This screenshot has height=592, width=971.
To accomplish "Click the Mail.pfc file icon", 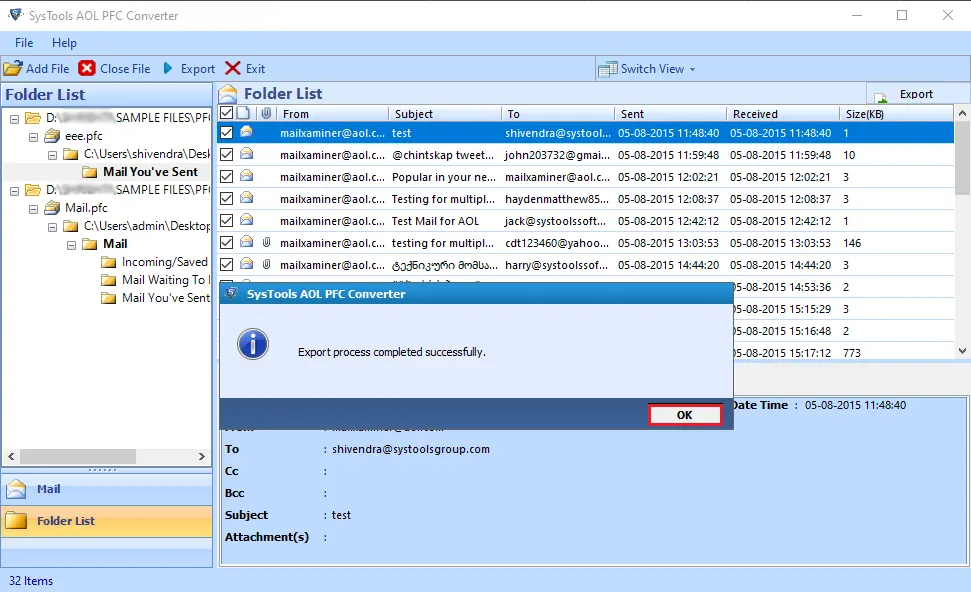I will coord(53,207).
